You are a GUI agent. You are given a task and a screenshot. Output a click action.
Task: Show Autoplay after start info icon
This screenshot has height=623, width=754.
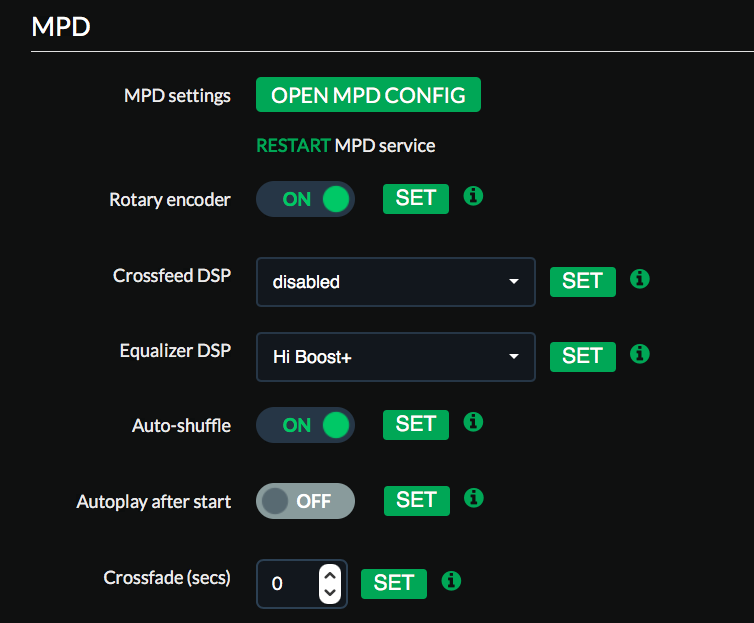(474, 498)
